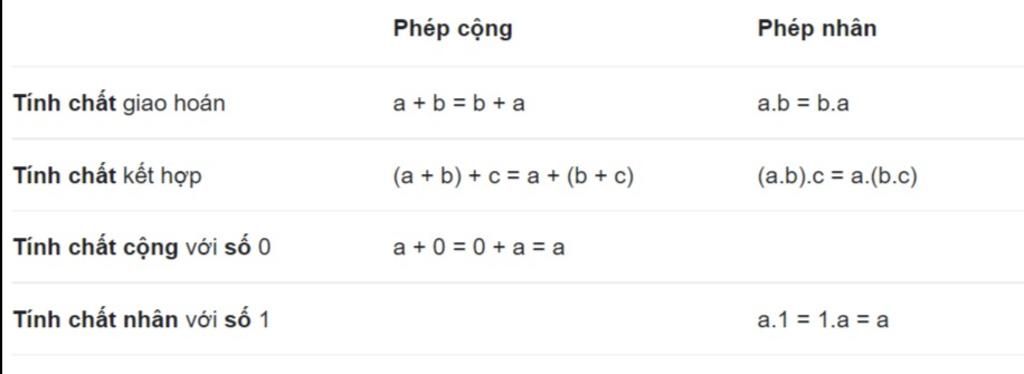Image resolution: width=1024 pixels, height=374 pixels.
Task: Click the formula a + b = b + a
Action: coord(459,104)
